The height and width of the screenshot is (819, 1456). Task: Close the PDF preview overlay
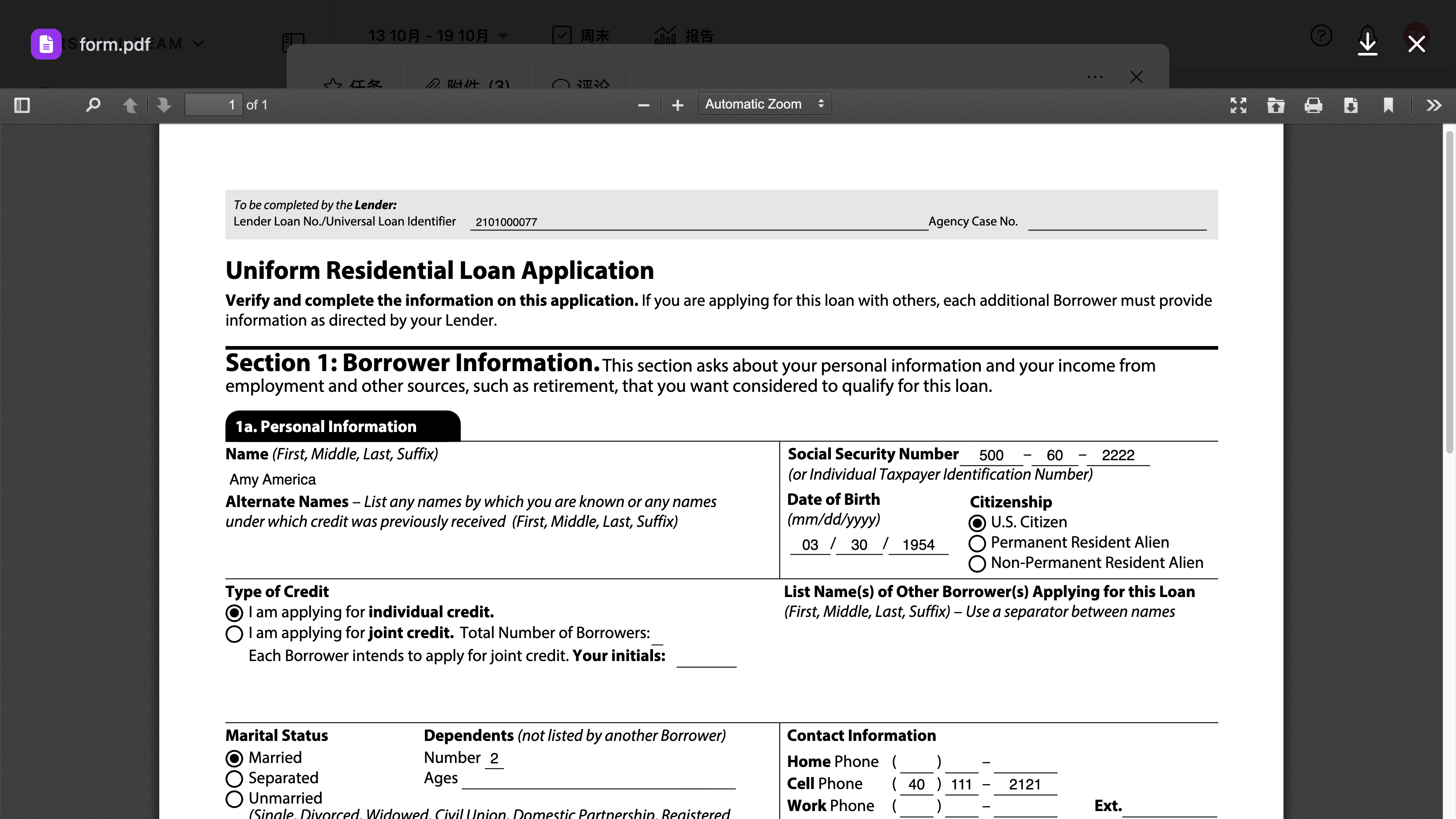coord(1416,44)
